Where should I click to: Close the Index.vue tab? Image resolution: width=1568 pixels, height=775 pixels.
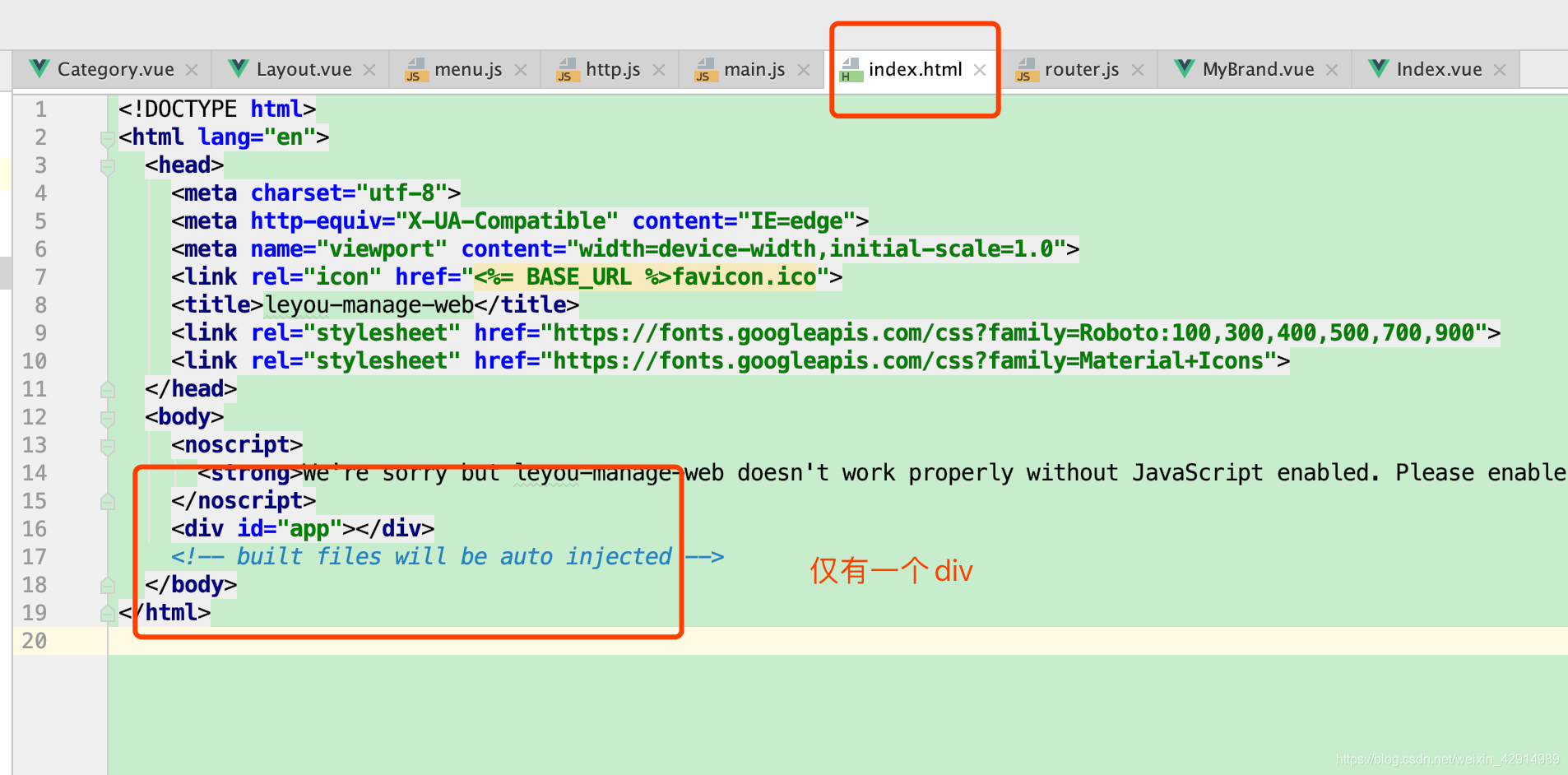(1500, 71)
